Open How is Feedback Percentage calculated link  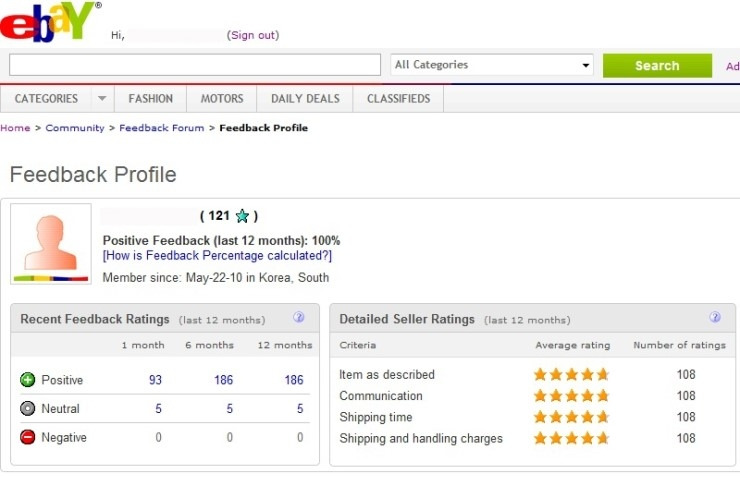tap(217, 256)
